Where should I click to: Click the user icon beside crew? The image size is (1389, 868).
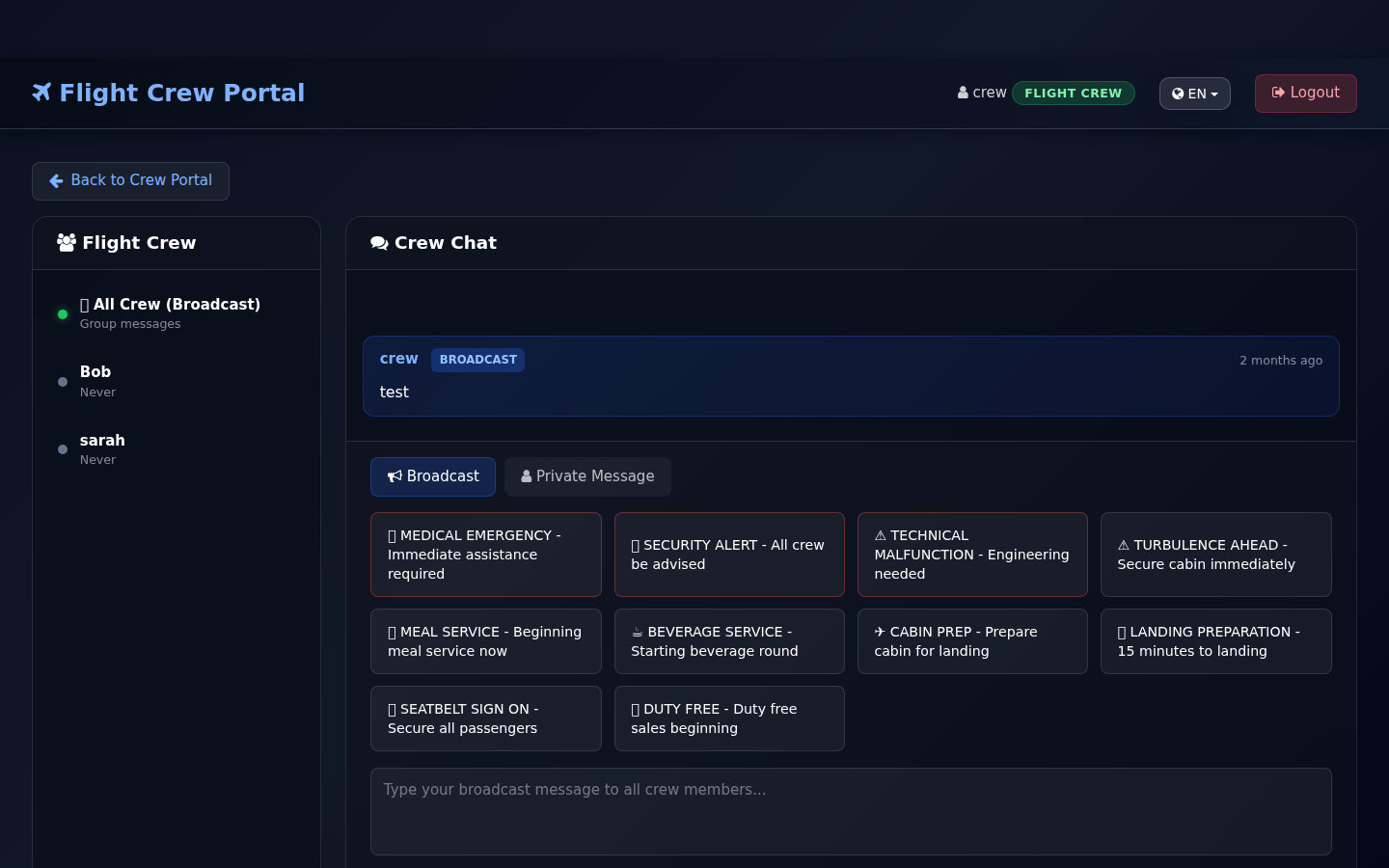963,94
